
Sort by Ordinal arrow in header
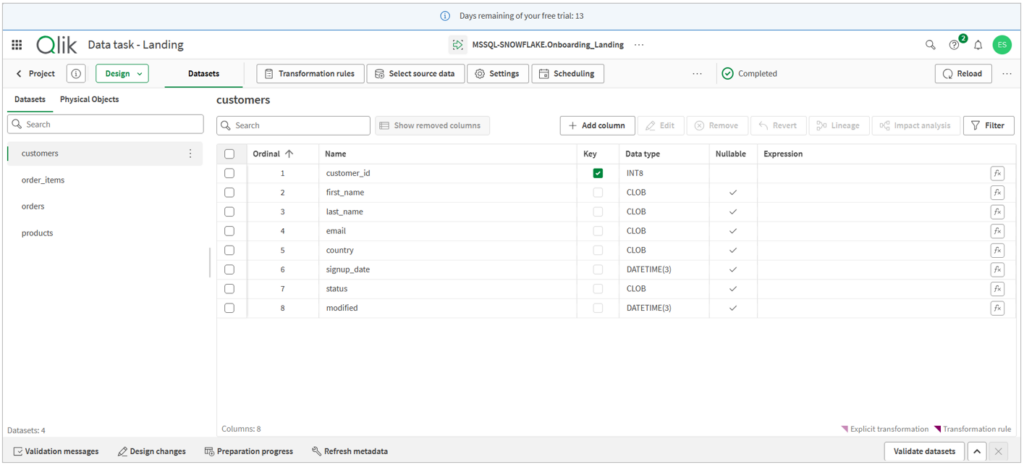289,154
